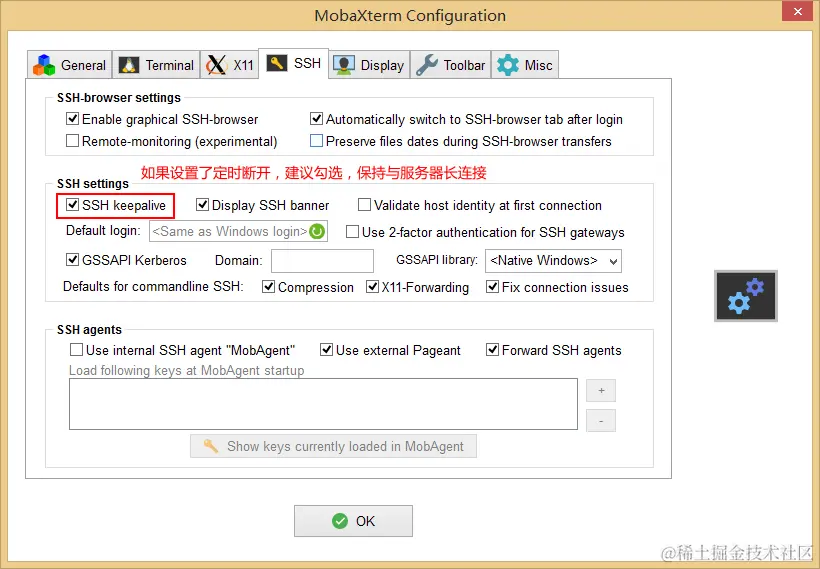The image size is (820, 569).
Task: Click the X11 tab X logo icon
Action: pyautogui.click(x=216, y=65)
